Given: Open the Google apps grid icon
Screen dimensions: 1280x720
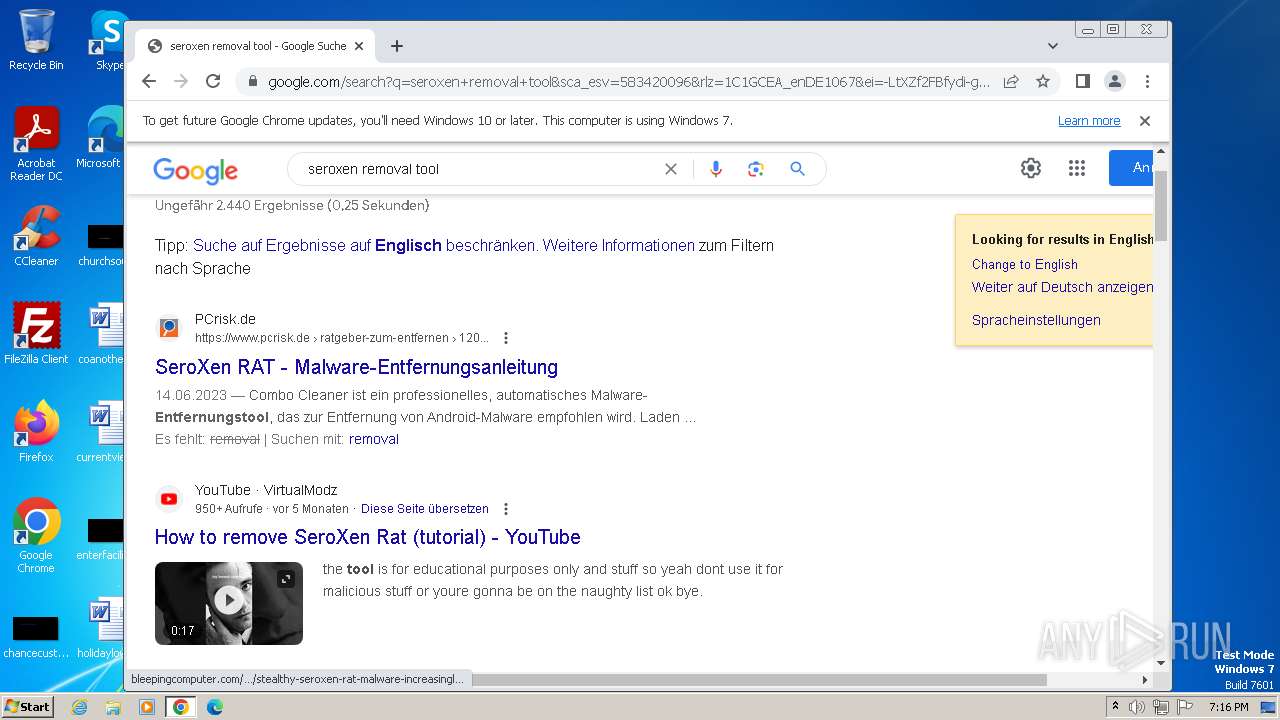Looking at the screenshot, I should pyautogui.click(x=1076, y=168).
